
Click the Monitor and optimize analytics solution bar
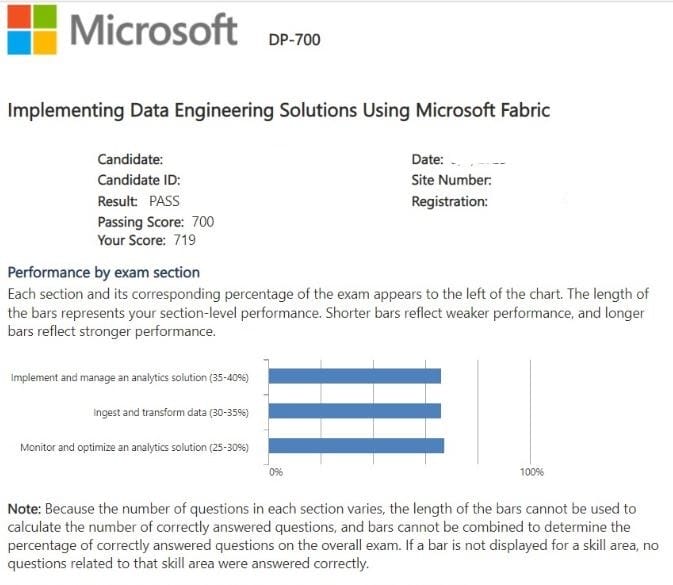coord(357,446)
